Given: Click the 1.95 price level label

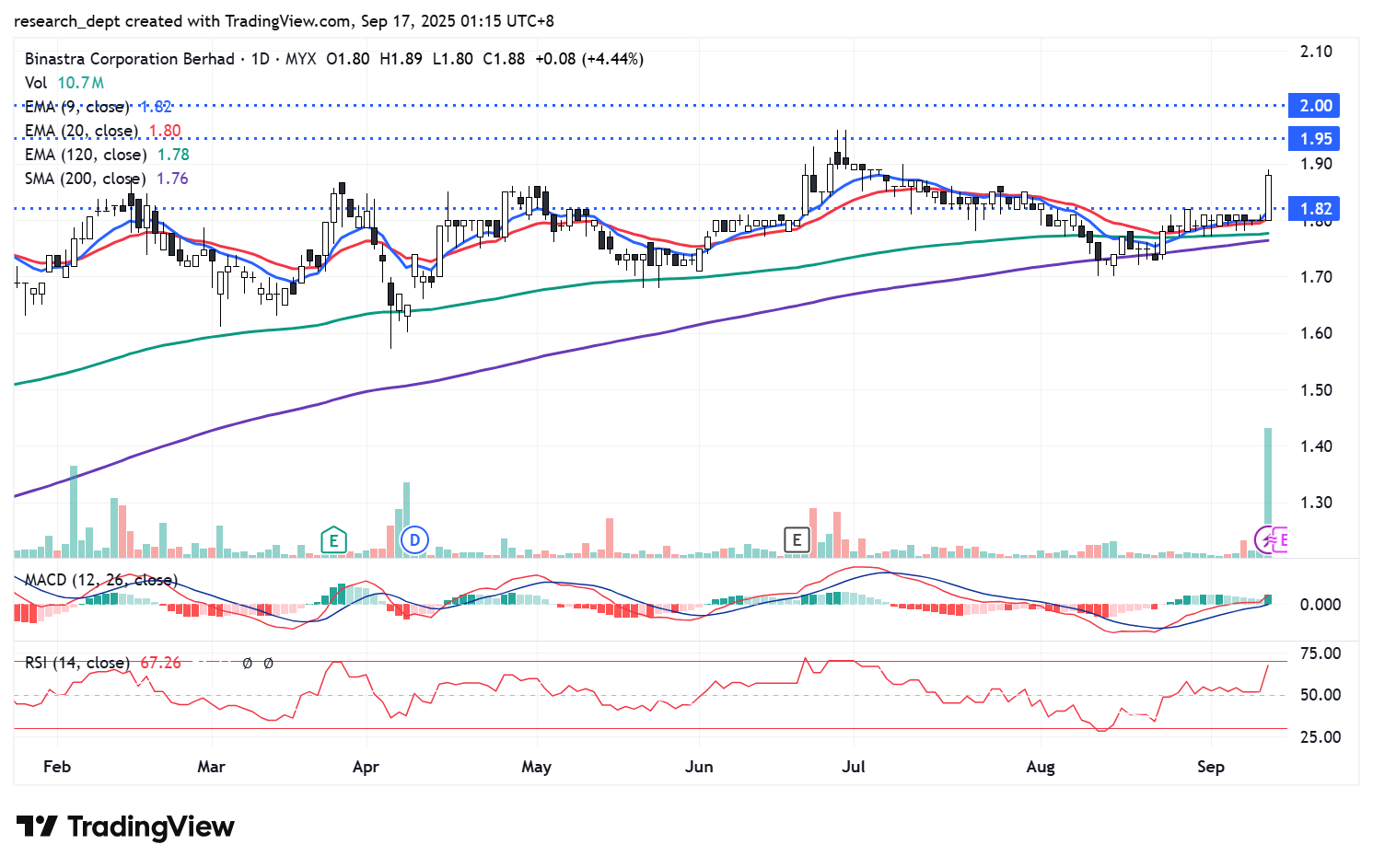Looking at the screenshot, I should pyautogui.click(x=1315, y=139).
